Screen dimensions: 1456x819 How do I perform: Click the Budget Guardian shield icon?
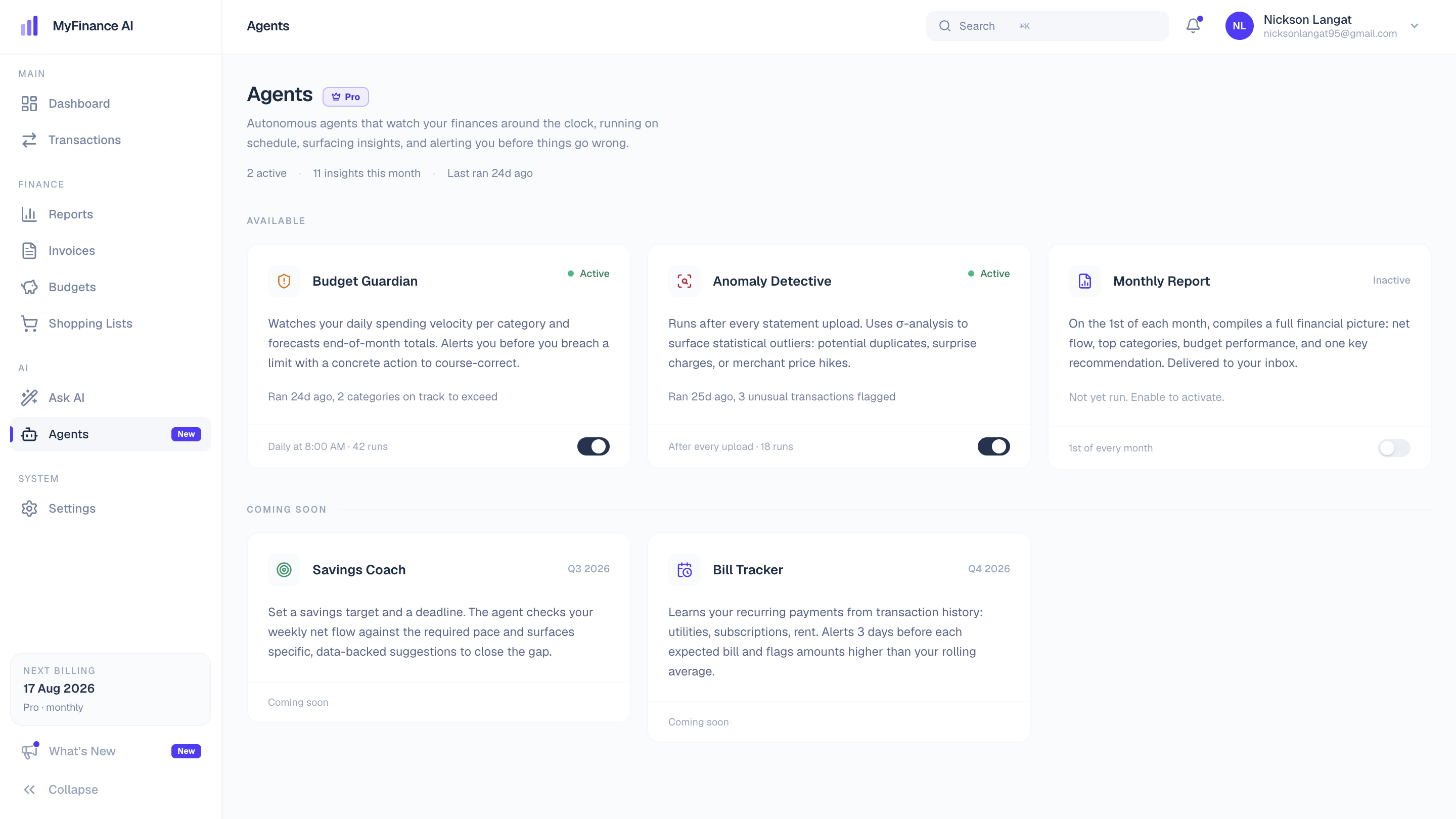click(284, 281)
